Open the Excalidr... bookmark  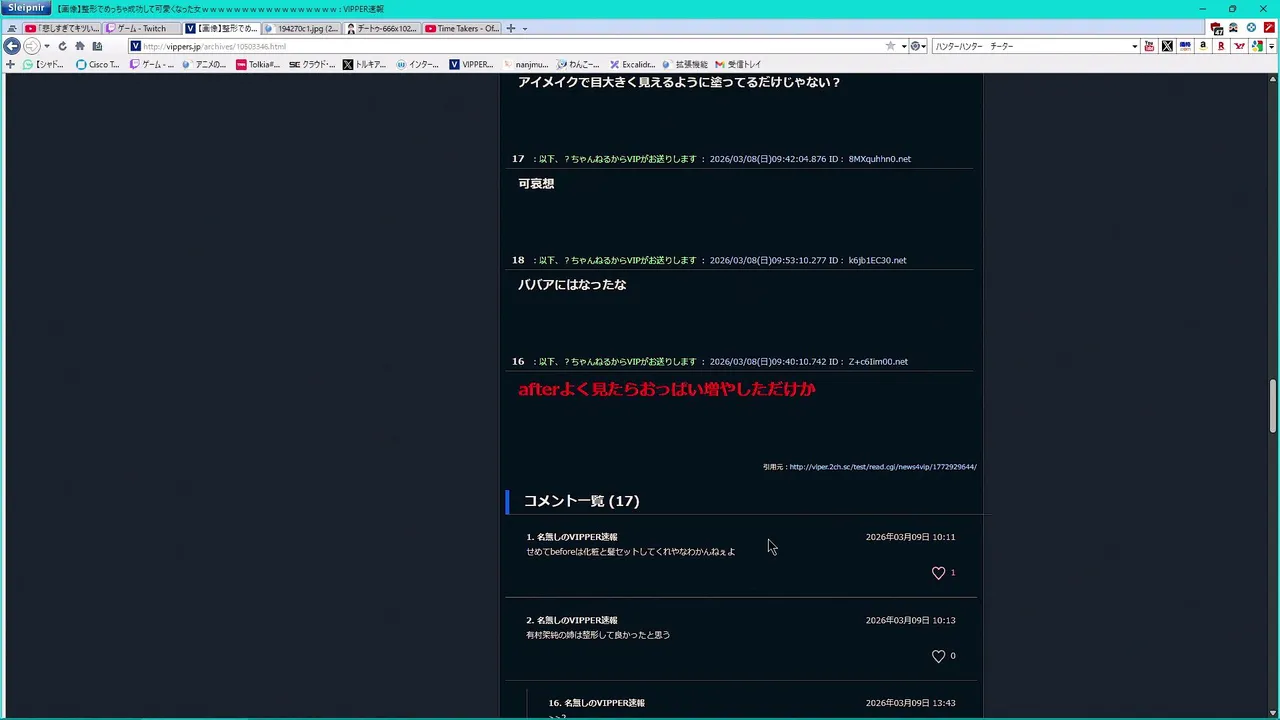pos(632,64)
